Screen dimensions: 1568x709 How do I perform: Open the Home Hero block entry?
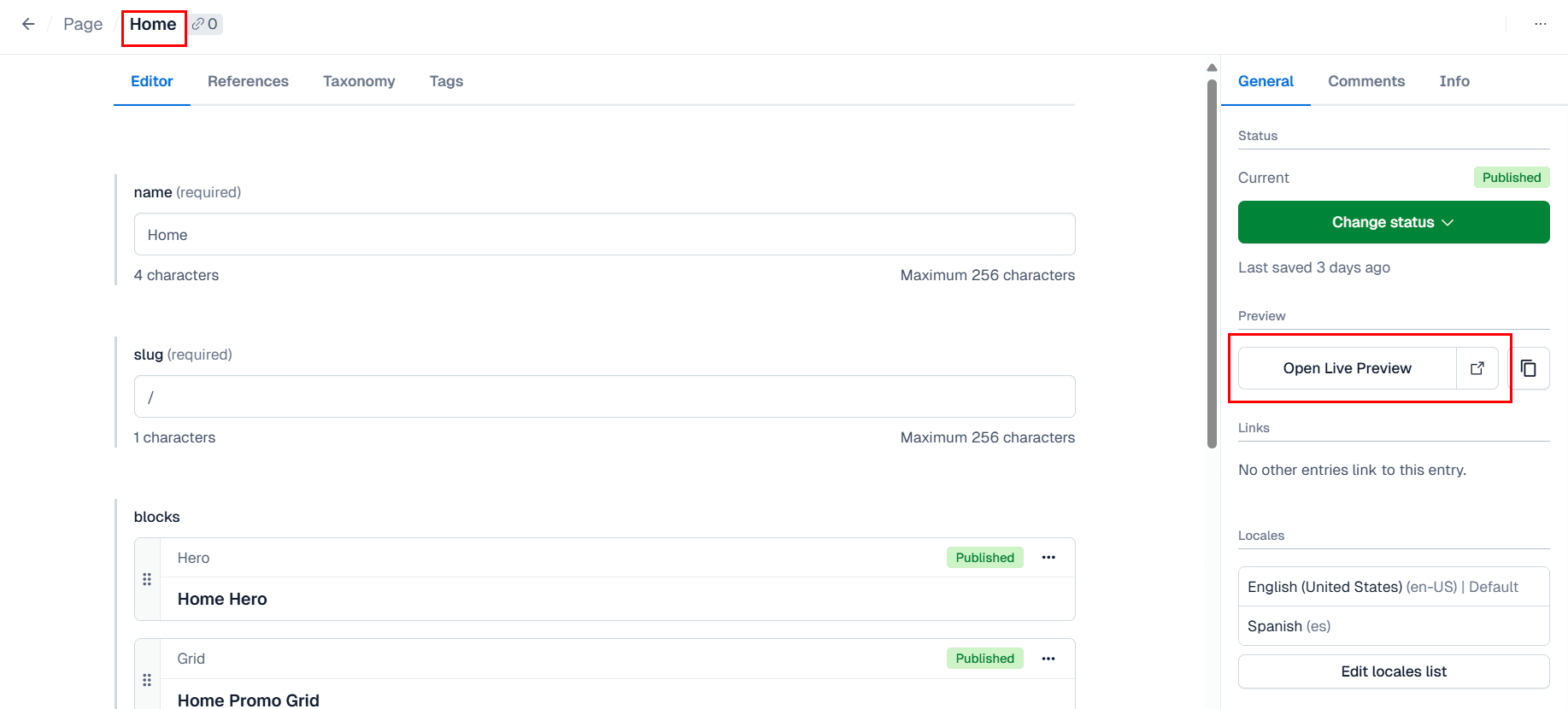click(x=222, y=599)
